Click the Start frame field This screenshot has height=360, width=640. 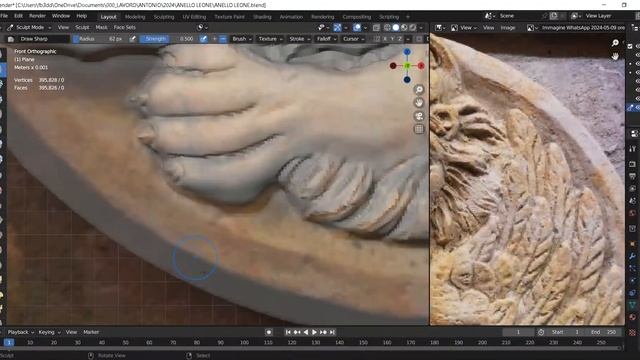point(565,332)
